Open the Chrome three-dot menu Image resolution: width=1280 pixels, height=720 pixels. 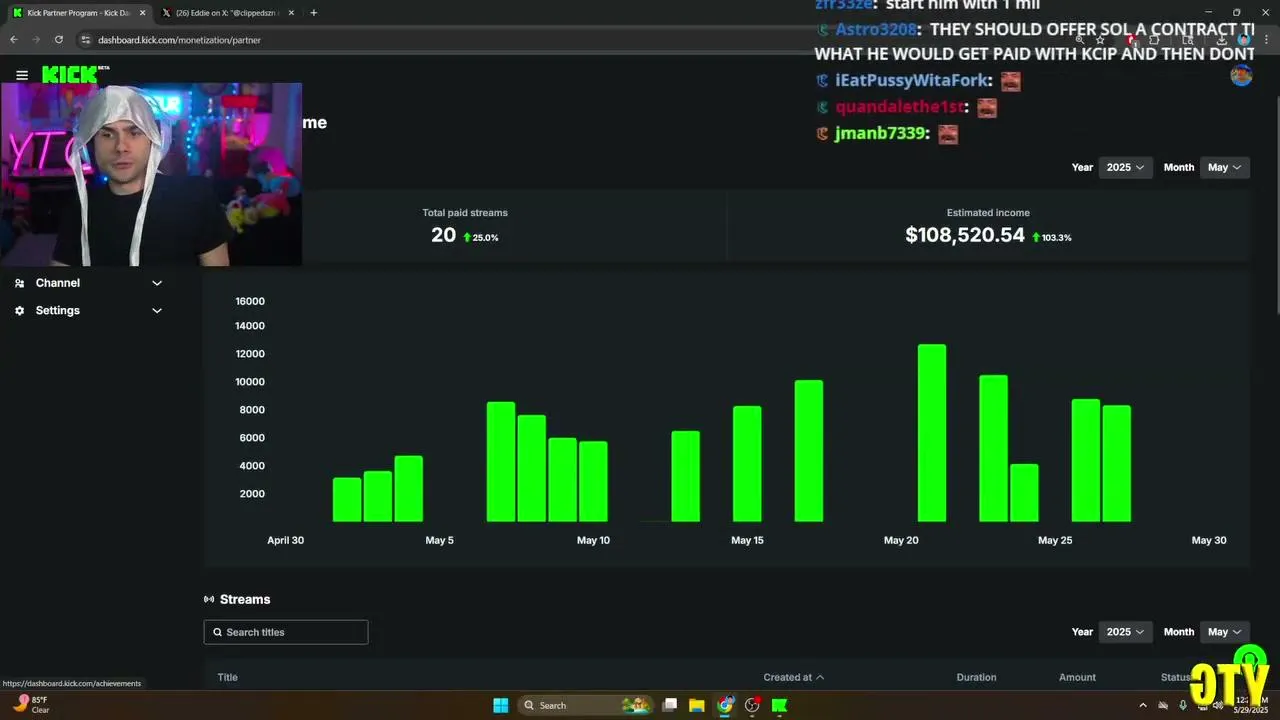coord(1266,40)
